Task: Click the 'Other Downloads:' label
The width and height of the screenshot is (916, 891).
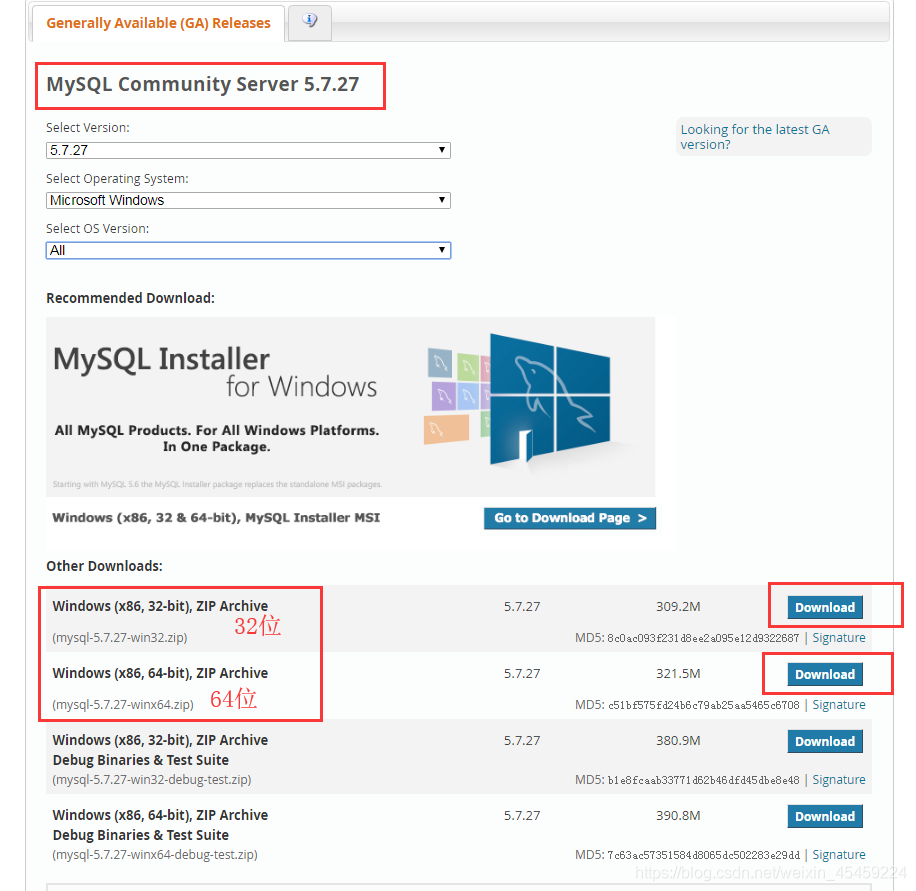Action: (104, 566)
